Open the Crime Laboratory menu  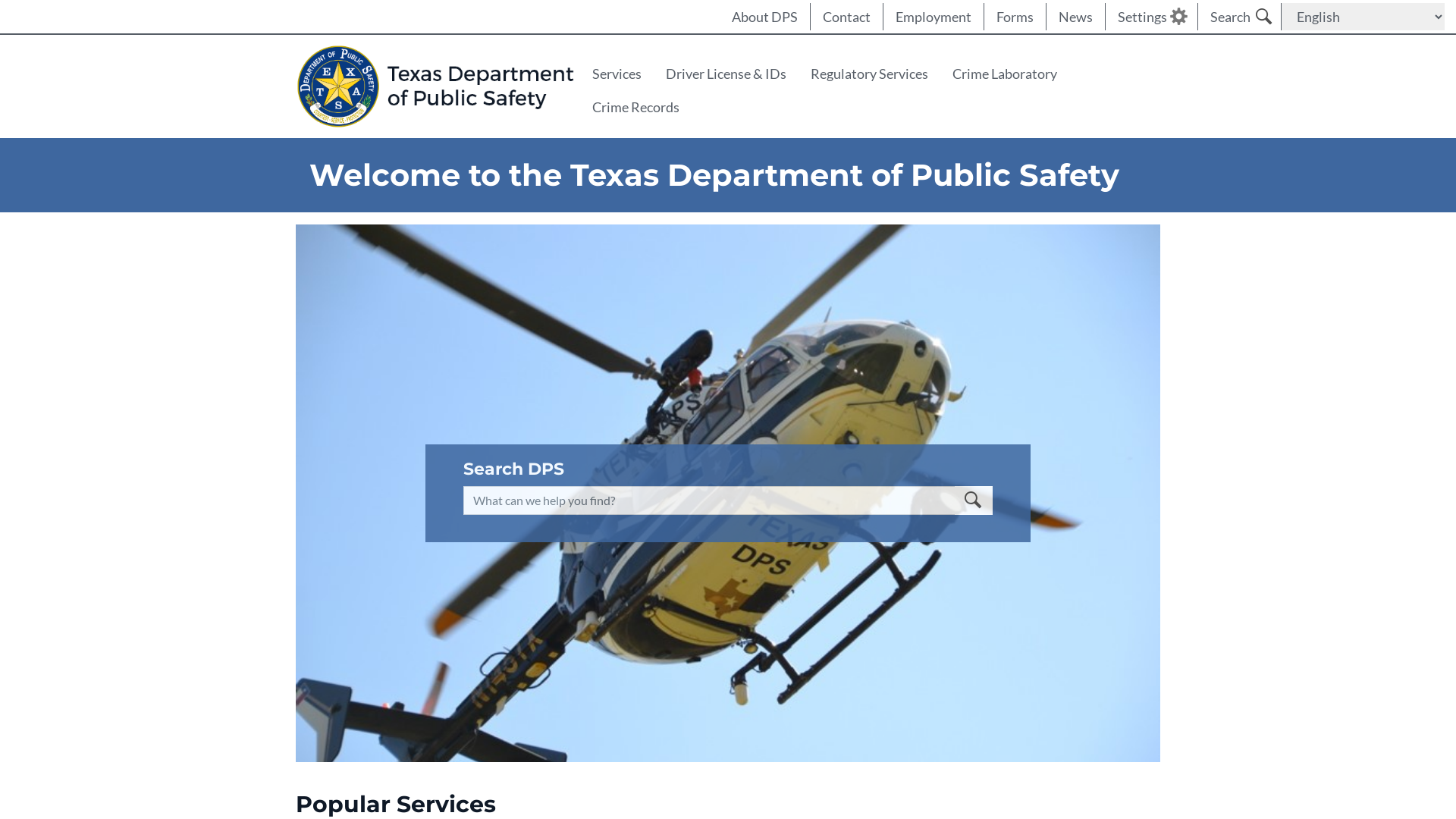point(1004,74)
